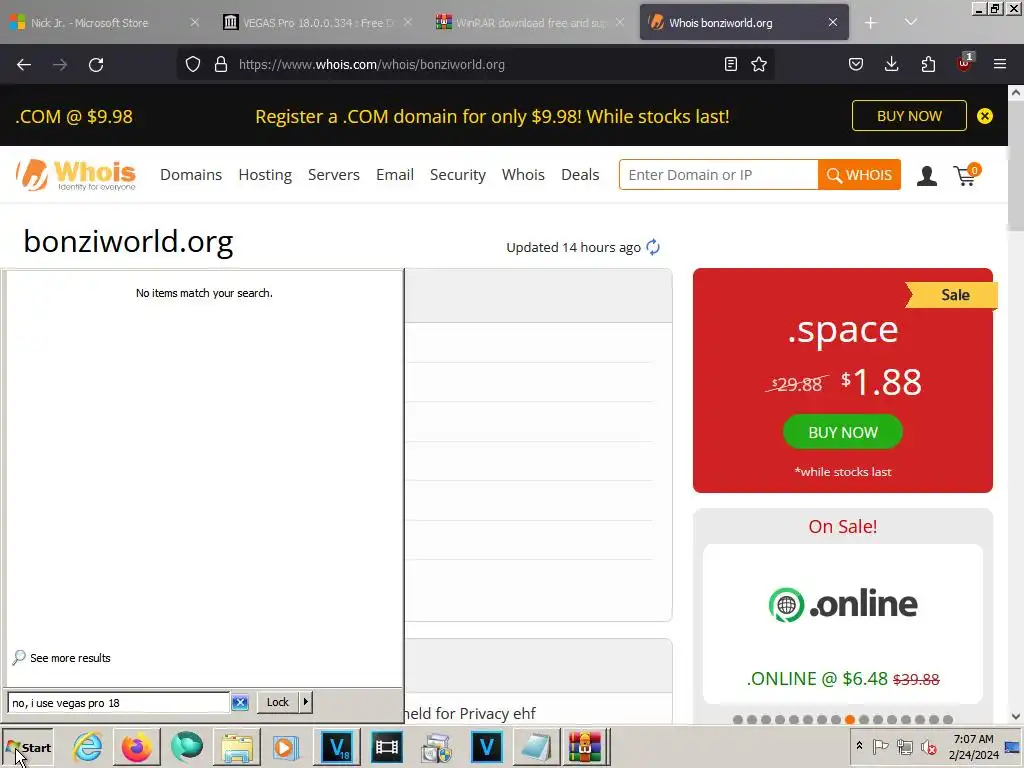The width and height of the screenshot is (1024, 768).
Task: Bookmark this page with the star icon
Action: (759, 64)
